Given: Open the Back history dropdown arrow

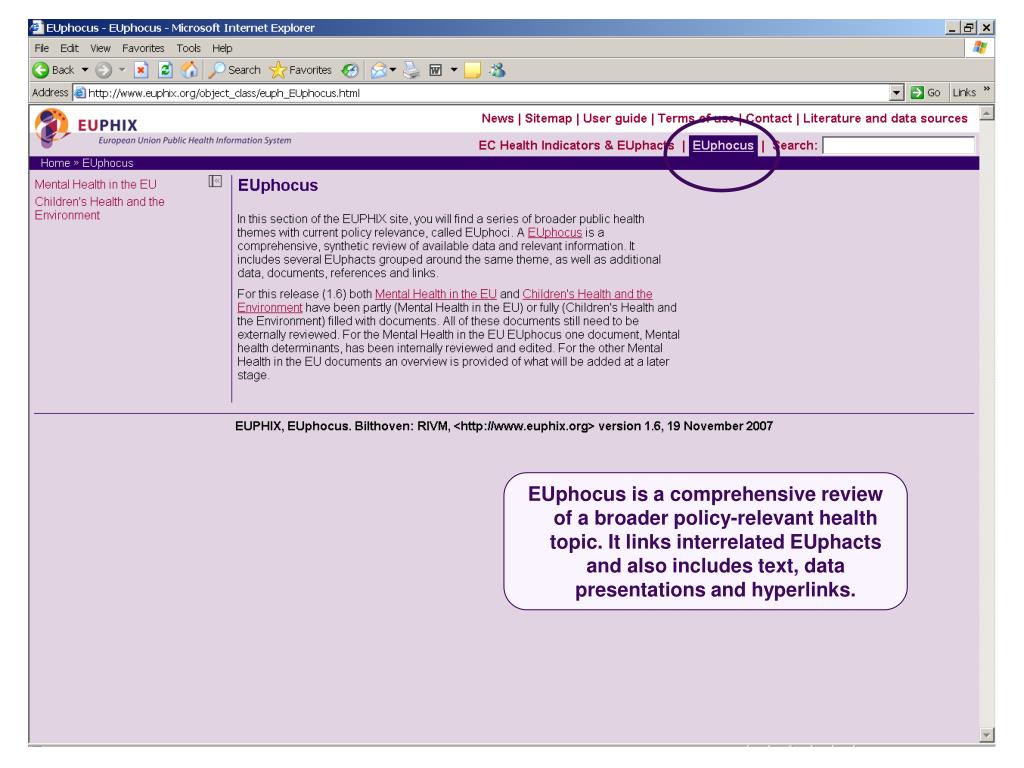Looking at the screenshot, I should pyautogui.click(x=85, y=70).
